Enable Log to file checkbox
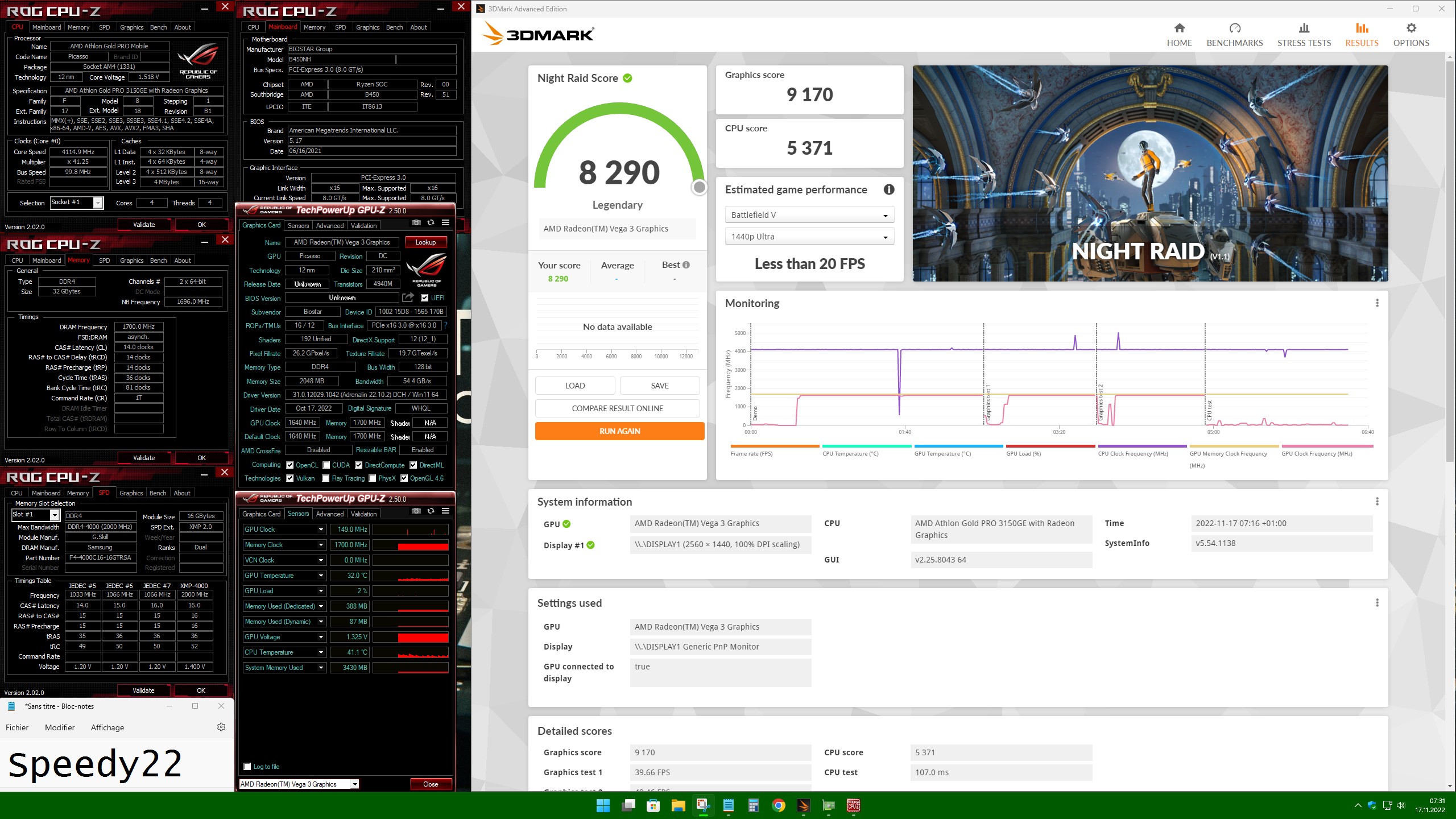This screenshot has width=1456, height=819. pyautogui.click(x=247, y=766)
